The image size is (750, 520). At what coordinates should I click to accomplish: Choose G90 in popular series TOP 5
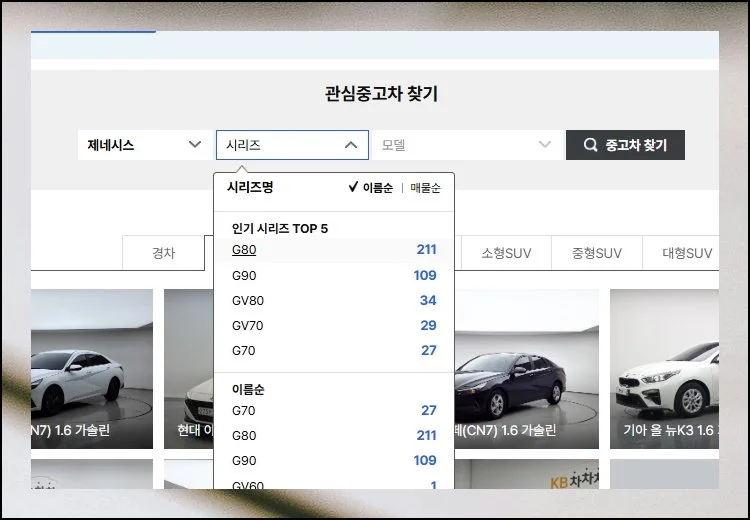[244, 275]
